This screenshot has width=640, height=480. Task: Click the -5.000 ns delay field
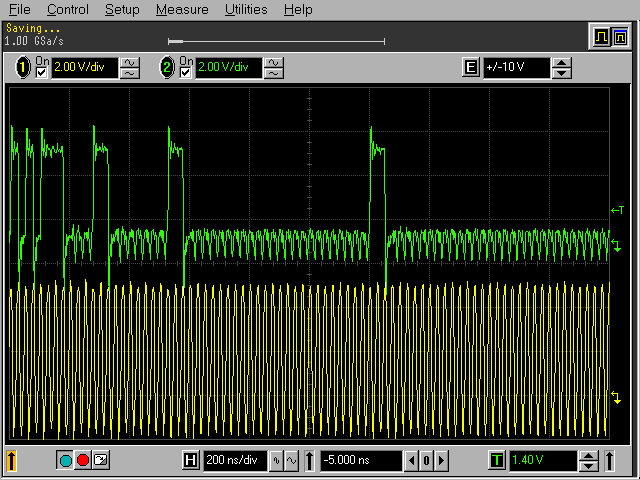[361, 460]
